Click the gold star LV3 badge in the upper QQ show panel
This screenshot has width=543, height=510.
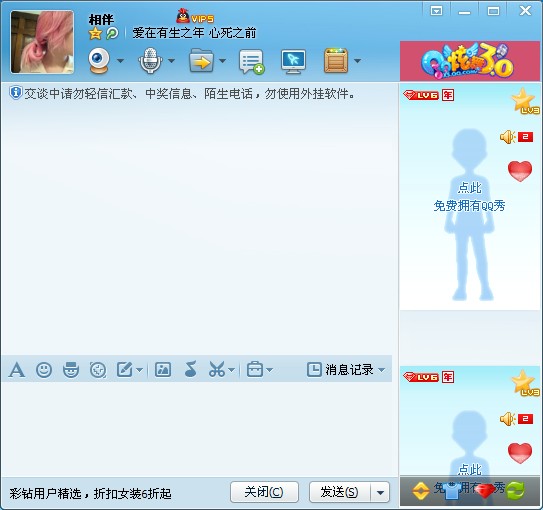tap(525, 101)
